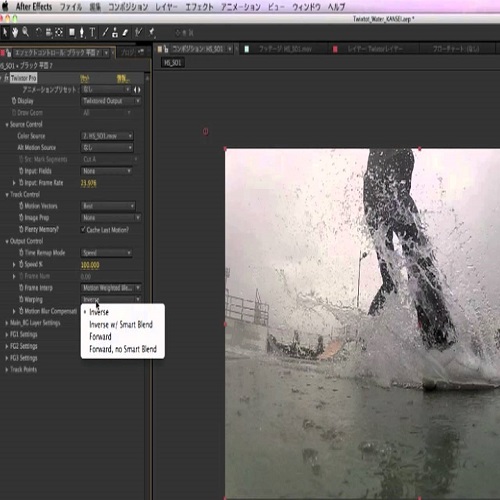This screenshot has height=500, width=500.
Task: Select the Zoom magnifier tool
Action: click(25, 32)
